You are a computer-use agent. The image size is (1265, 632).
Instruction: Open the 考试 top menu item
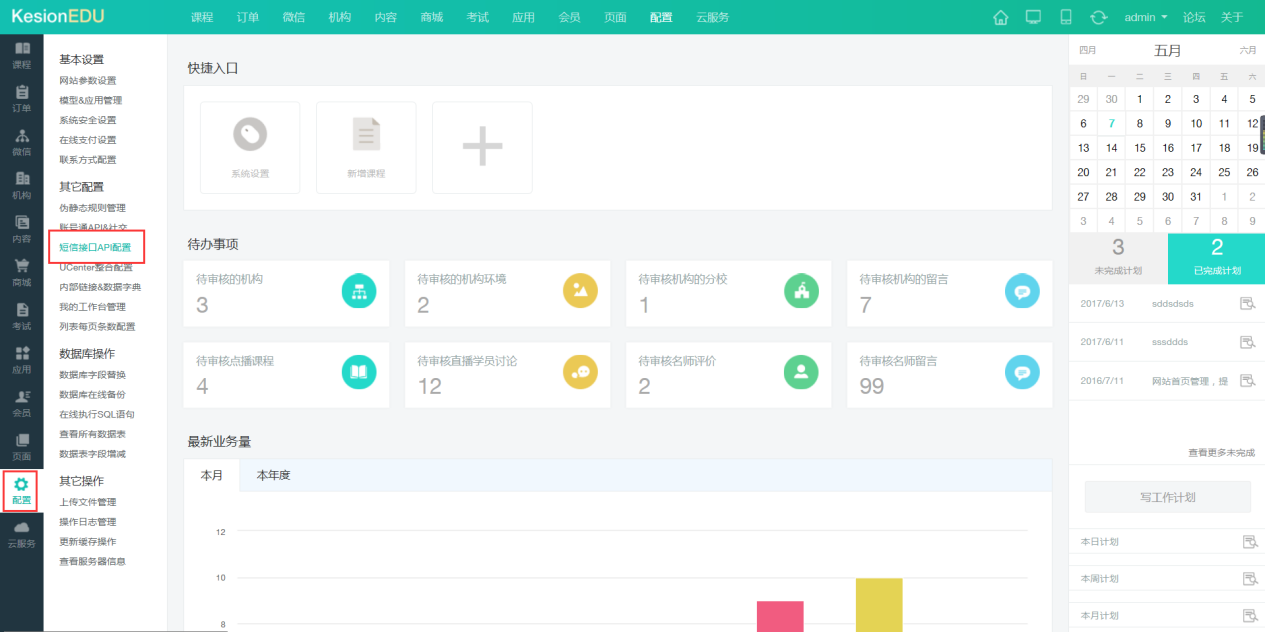(477, 17)
